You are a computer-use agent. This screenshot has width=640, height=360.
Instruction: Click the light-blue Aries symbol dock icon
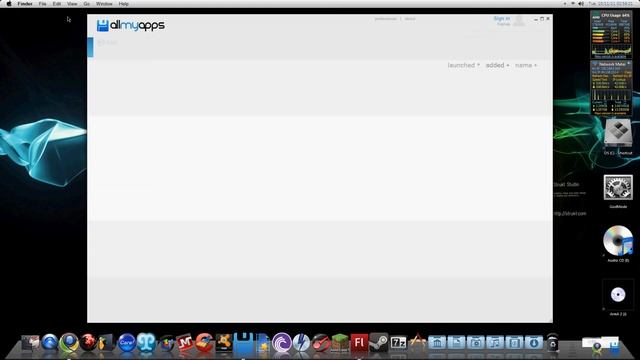pos(146,342)
